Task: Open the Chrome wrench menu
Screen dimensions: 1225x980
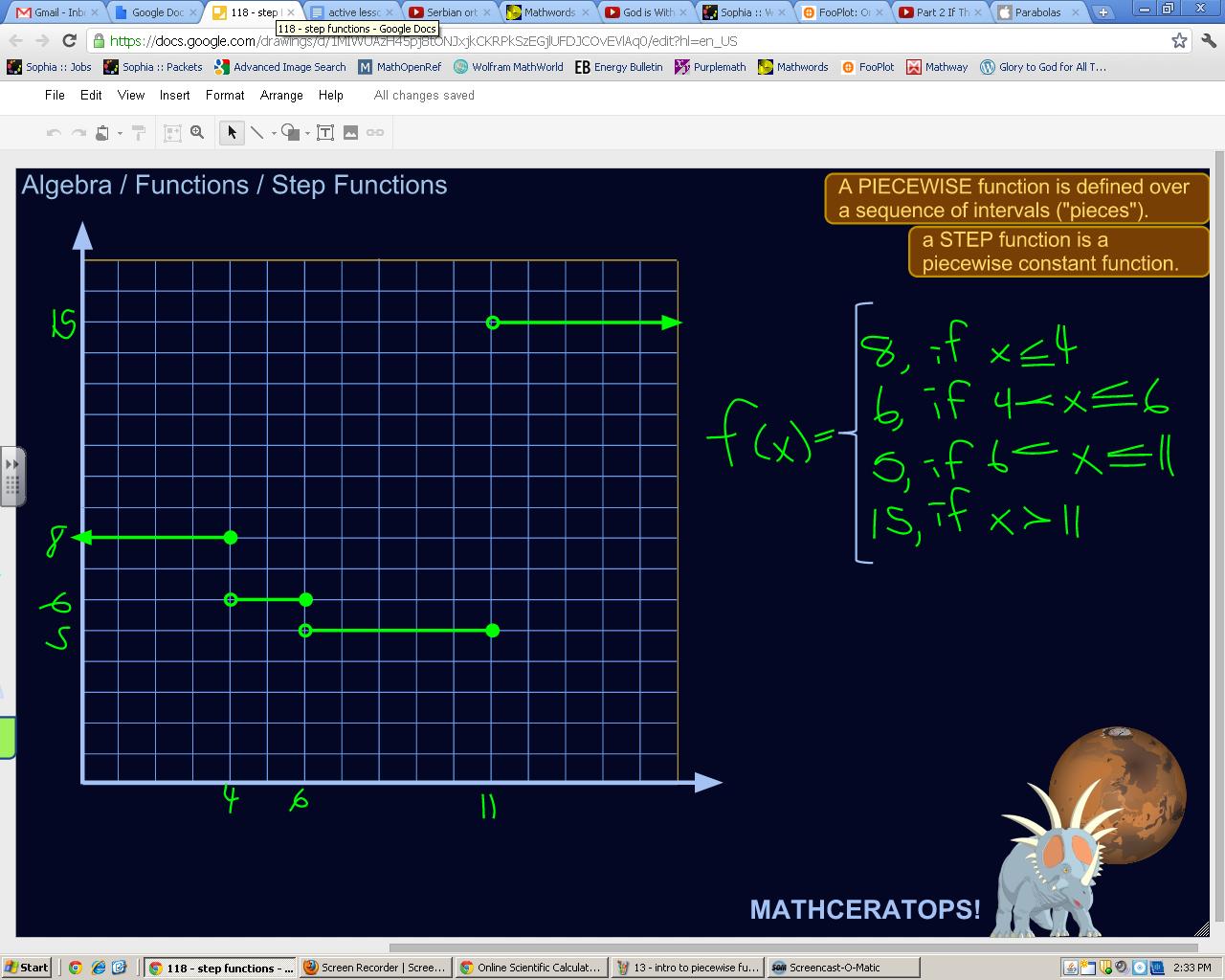Action: (x=1208, y=41)
